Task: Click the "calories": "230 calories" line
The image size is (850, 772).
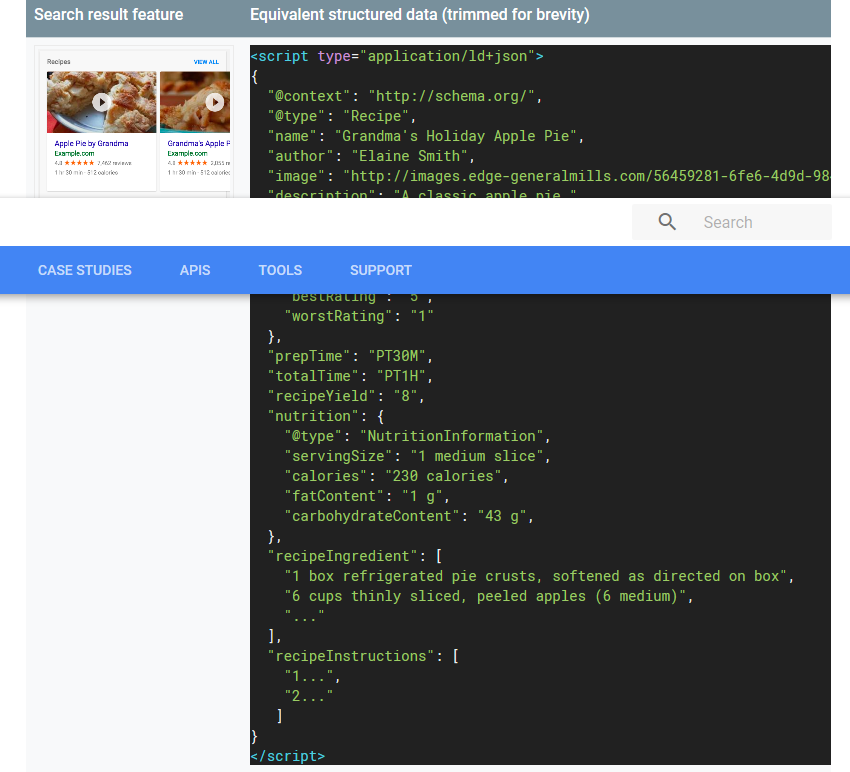Action: pyautogui.click(x=396, y=477)
